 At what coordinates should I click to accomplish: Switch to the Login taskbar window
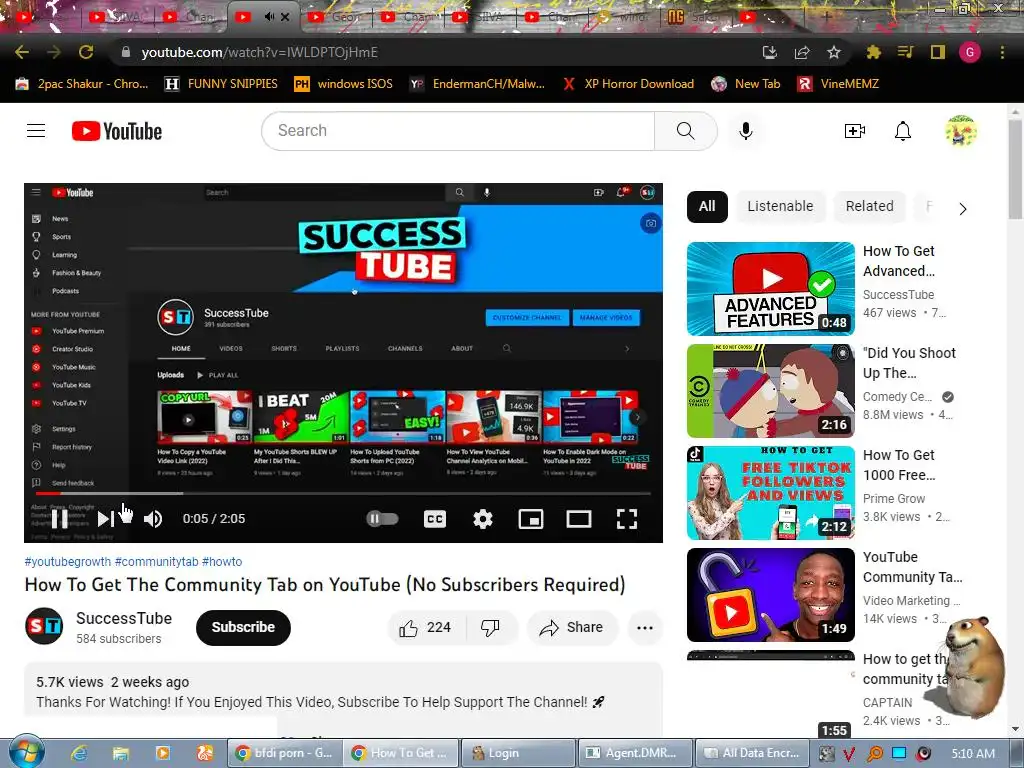tap(519, 753)
